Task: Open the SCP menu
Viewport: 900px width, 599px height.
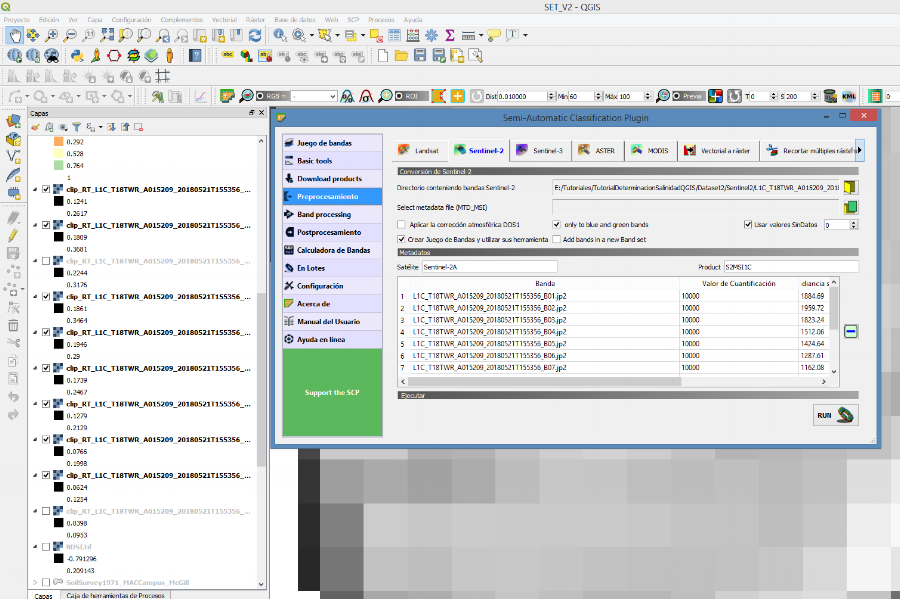Action: point(353,20)
